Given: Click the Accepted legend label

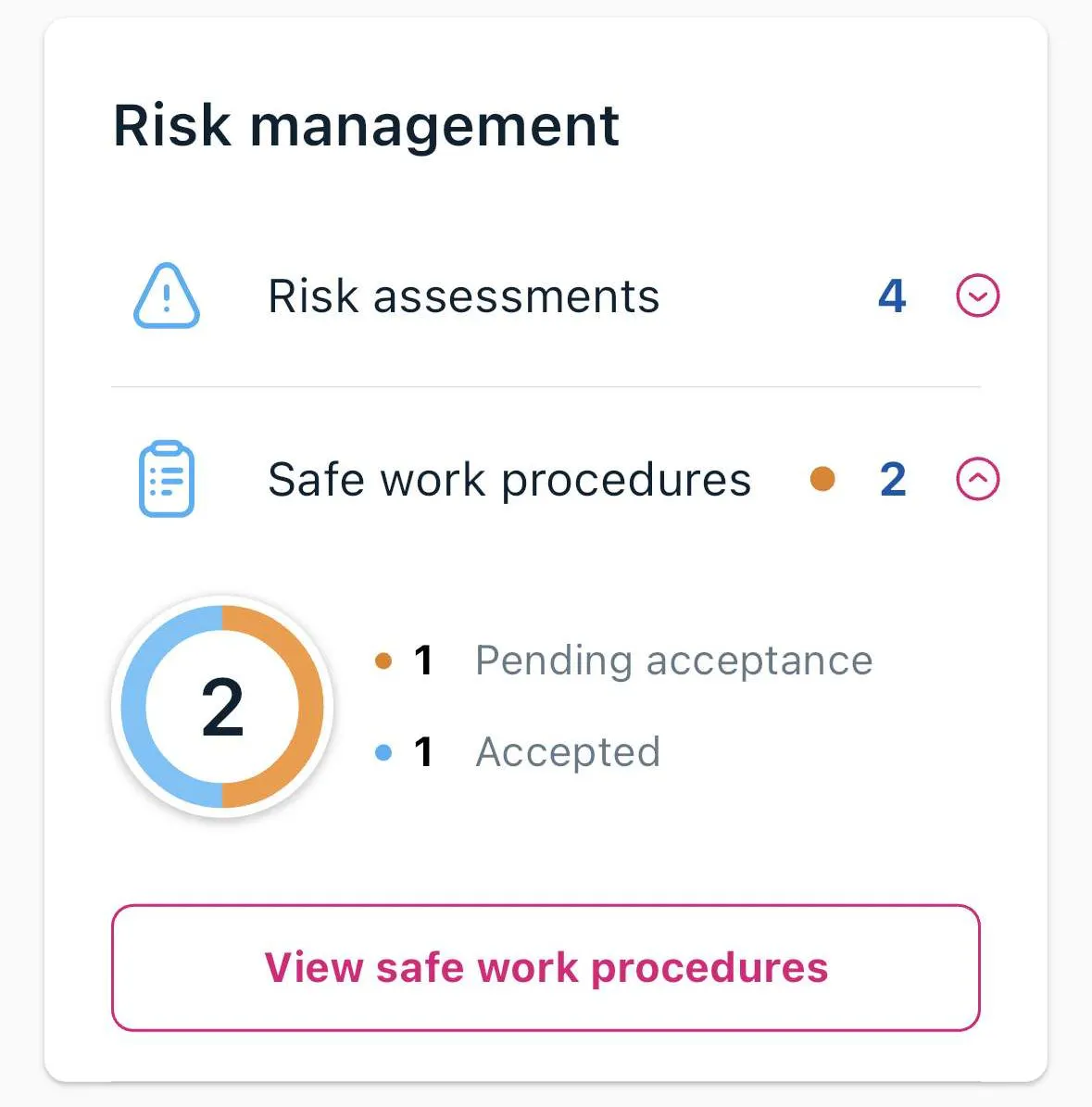Looking at the screenshot, I should point(568,752).
